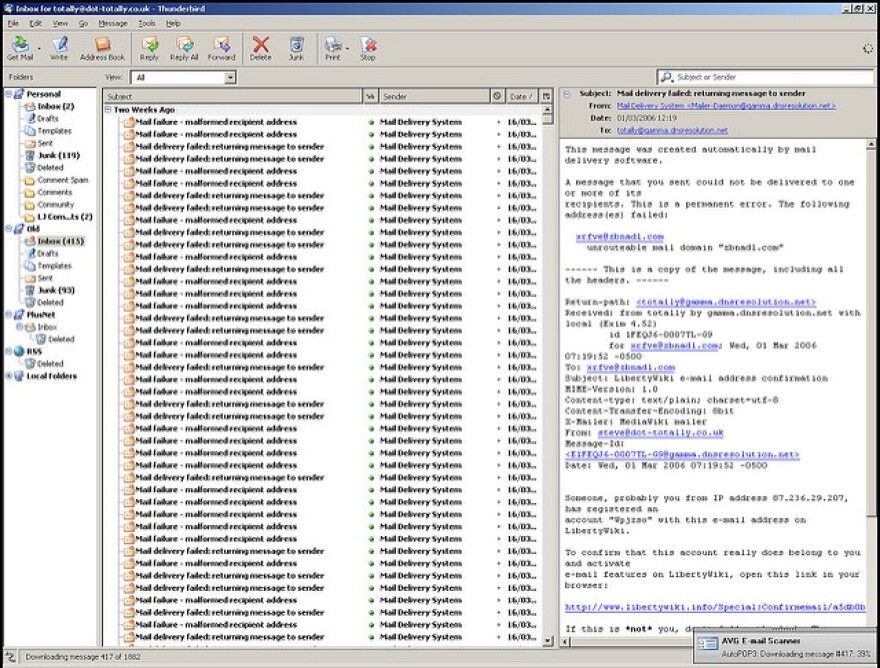Click the read-status column header icon
880x668 pixels.
point(370,97)
